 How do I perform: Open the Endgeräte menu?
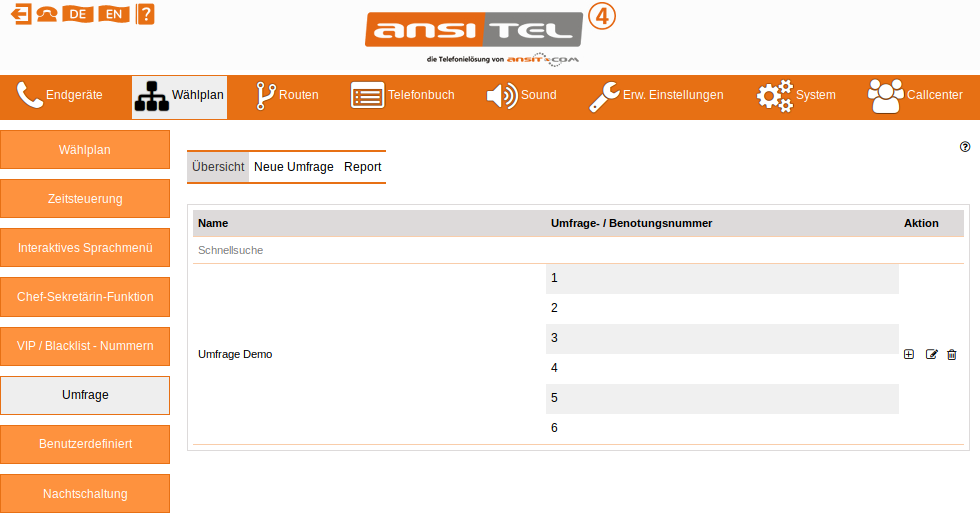60,96
